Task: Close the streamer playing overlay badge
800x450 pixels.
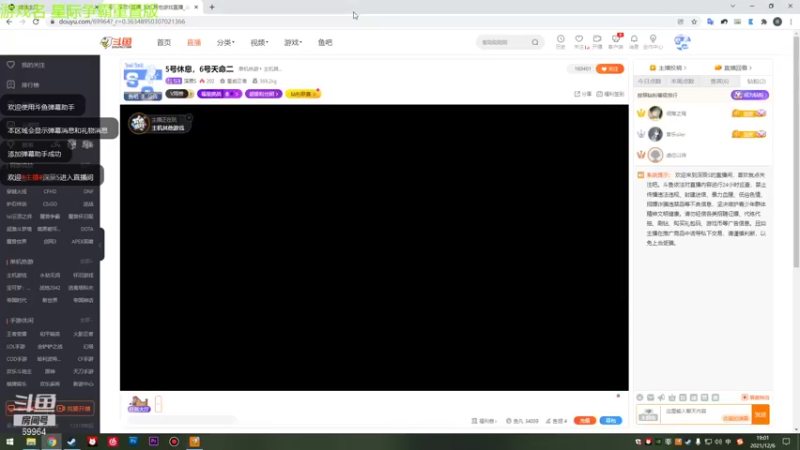Action: tap(189, 117)
